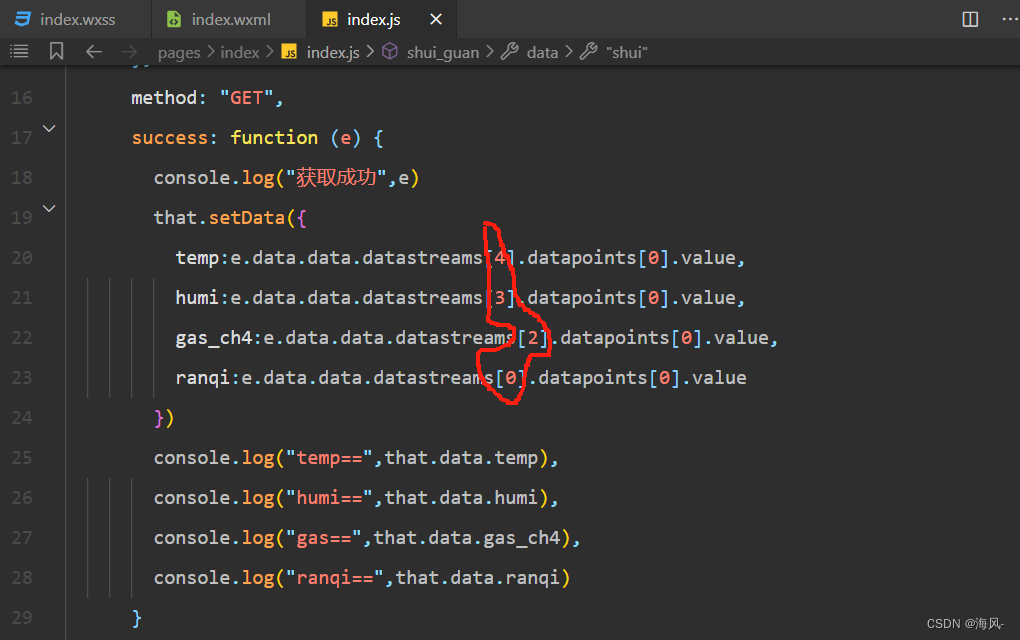Click the "index" folder breadcrumb

tap(239, 52)
